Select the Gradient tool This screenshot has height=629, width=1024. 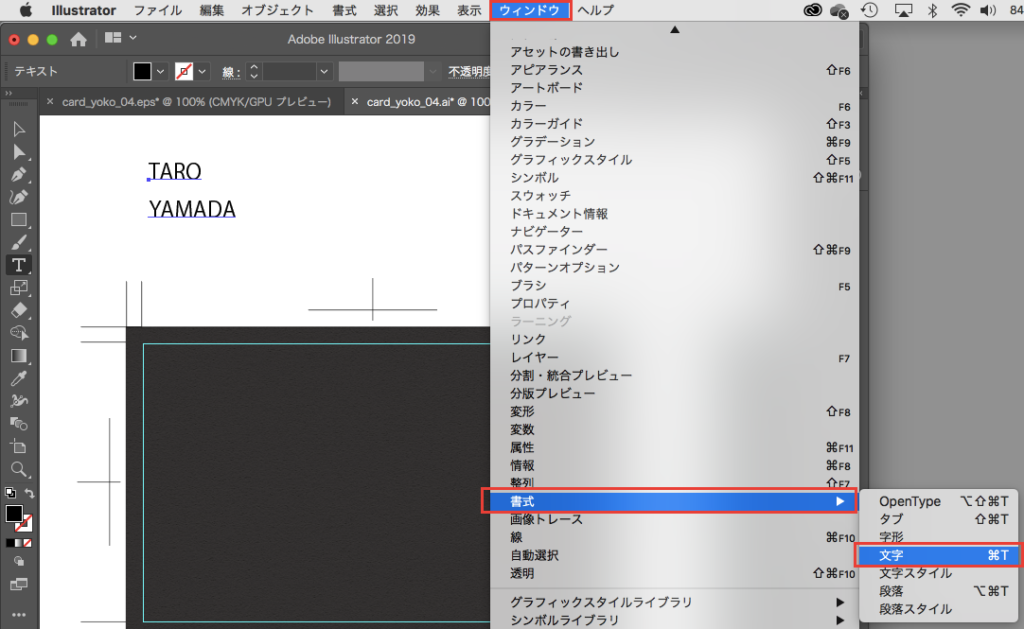click(x=19, y=355)
